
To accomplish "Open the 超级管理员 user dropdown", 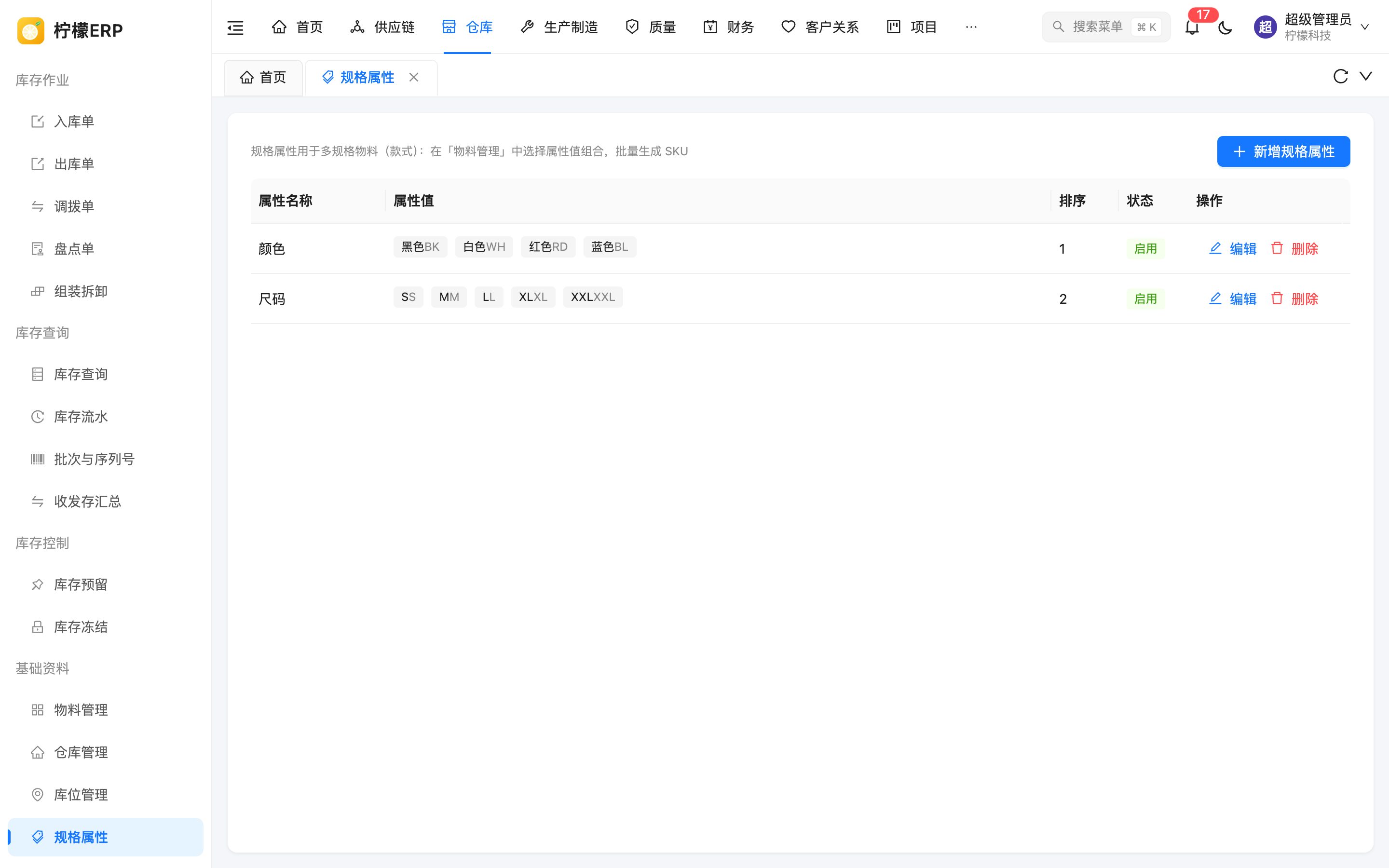I will click(x=1311, y=27).
